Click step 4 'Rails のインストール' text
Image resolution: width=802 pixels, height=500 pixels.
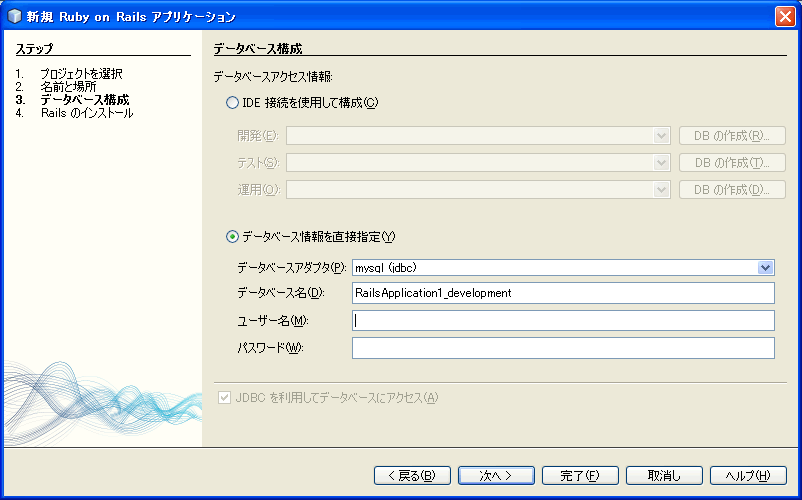tap(87, 113)
